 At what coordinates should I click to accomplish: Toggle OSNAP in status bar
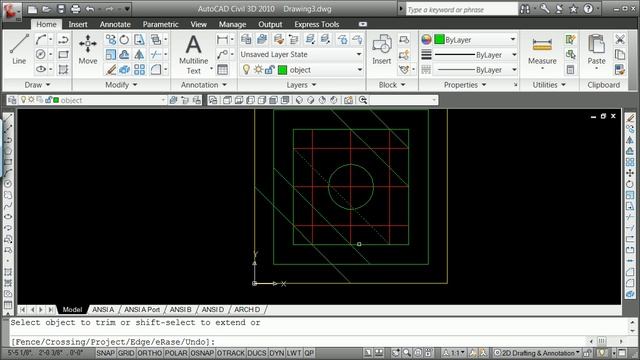pyautogui.click(x=202, y=353)
